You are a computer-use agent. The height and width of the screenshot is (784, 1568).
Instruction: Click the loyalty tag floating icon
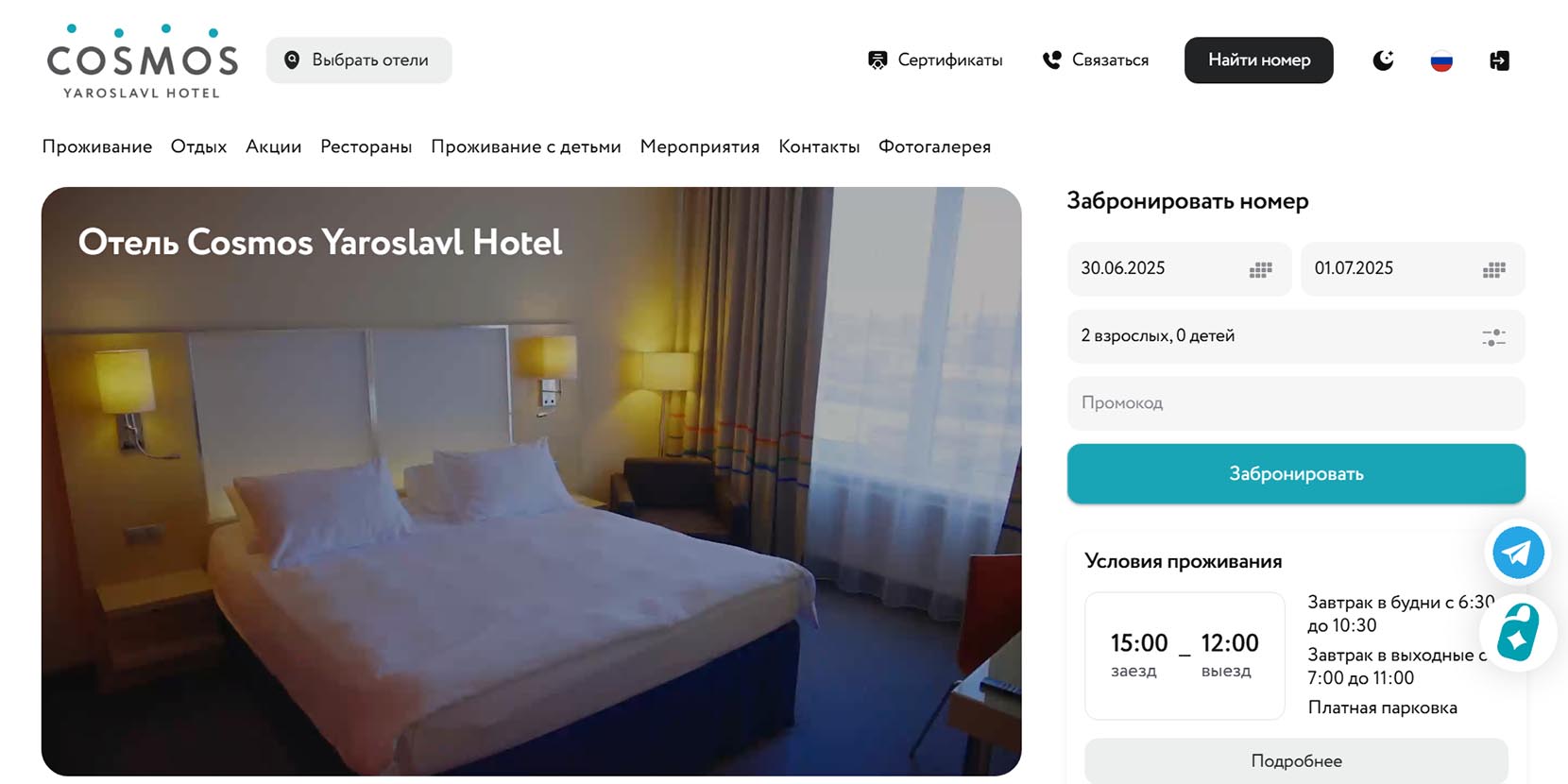(x=1518, y=632)
